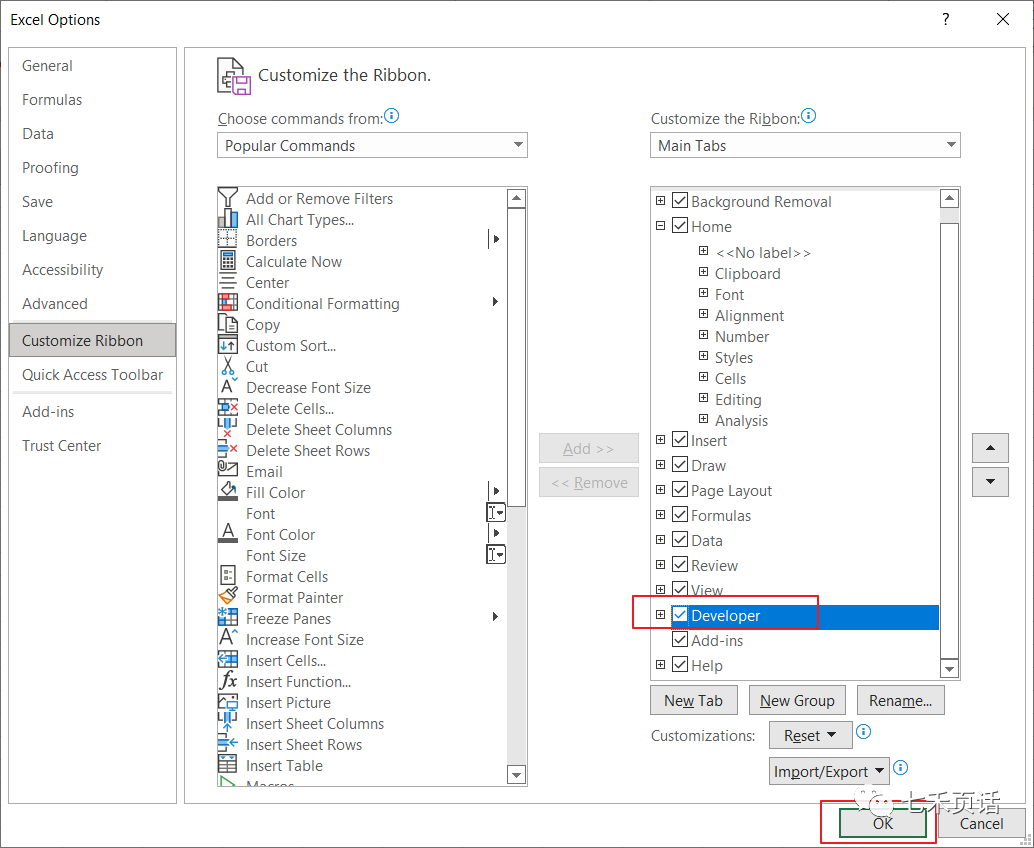
Task: Click the Decrease Font Size icon
Action: [228, 387]
